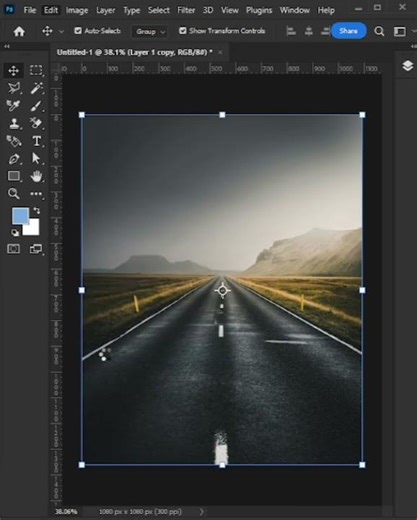Click the blue foreground color swatch
The width and height of the screenshot is (417, 520).
[19, 215]
